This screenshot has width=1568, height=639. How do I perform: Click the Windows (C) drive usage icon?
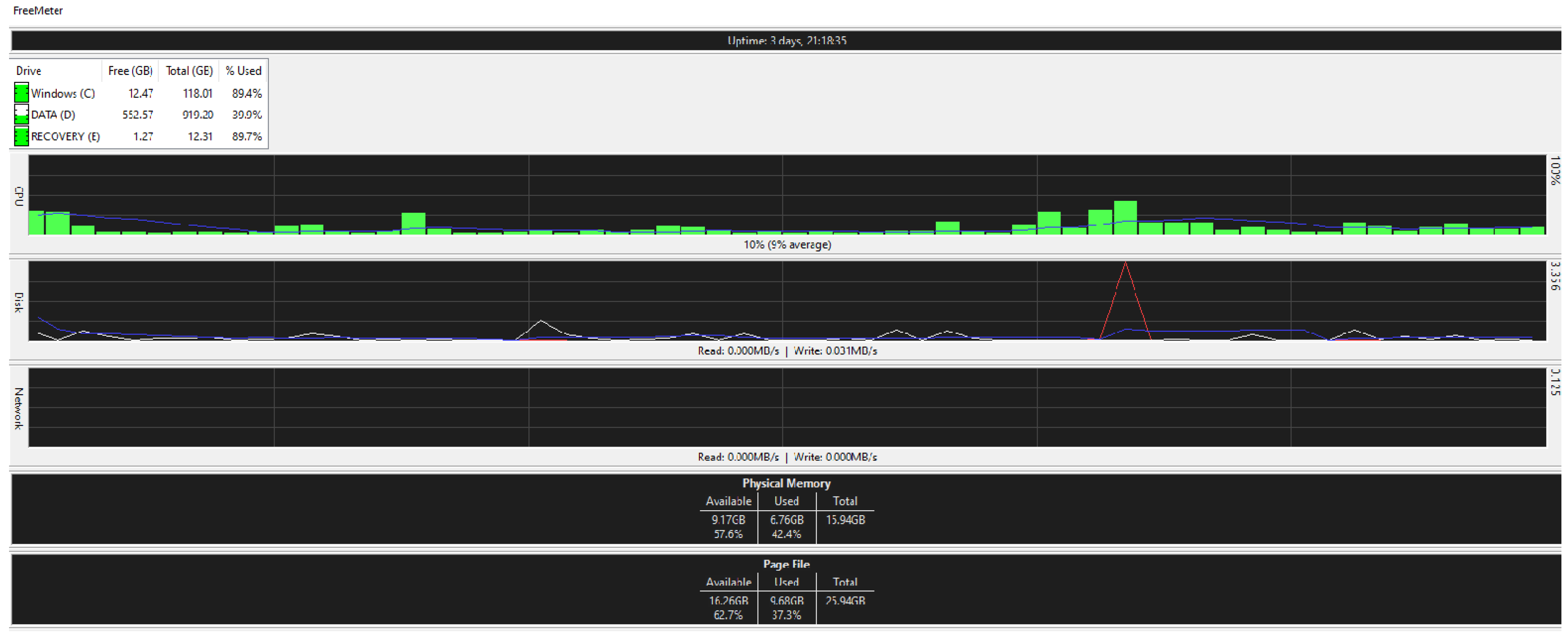point(21,93)
